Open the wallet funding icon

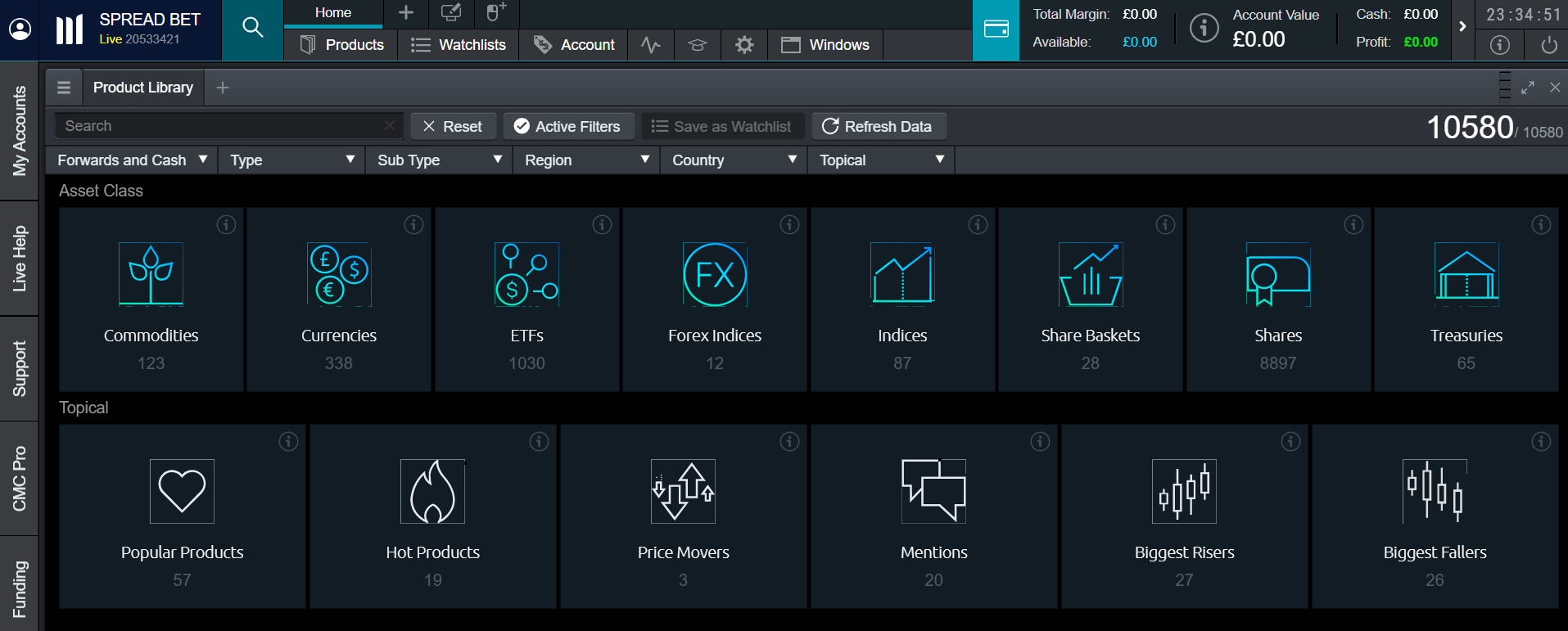(x=996, y=29)
